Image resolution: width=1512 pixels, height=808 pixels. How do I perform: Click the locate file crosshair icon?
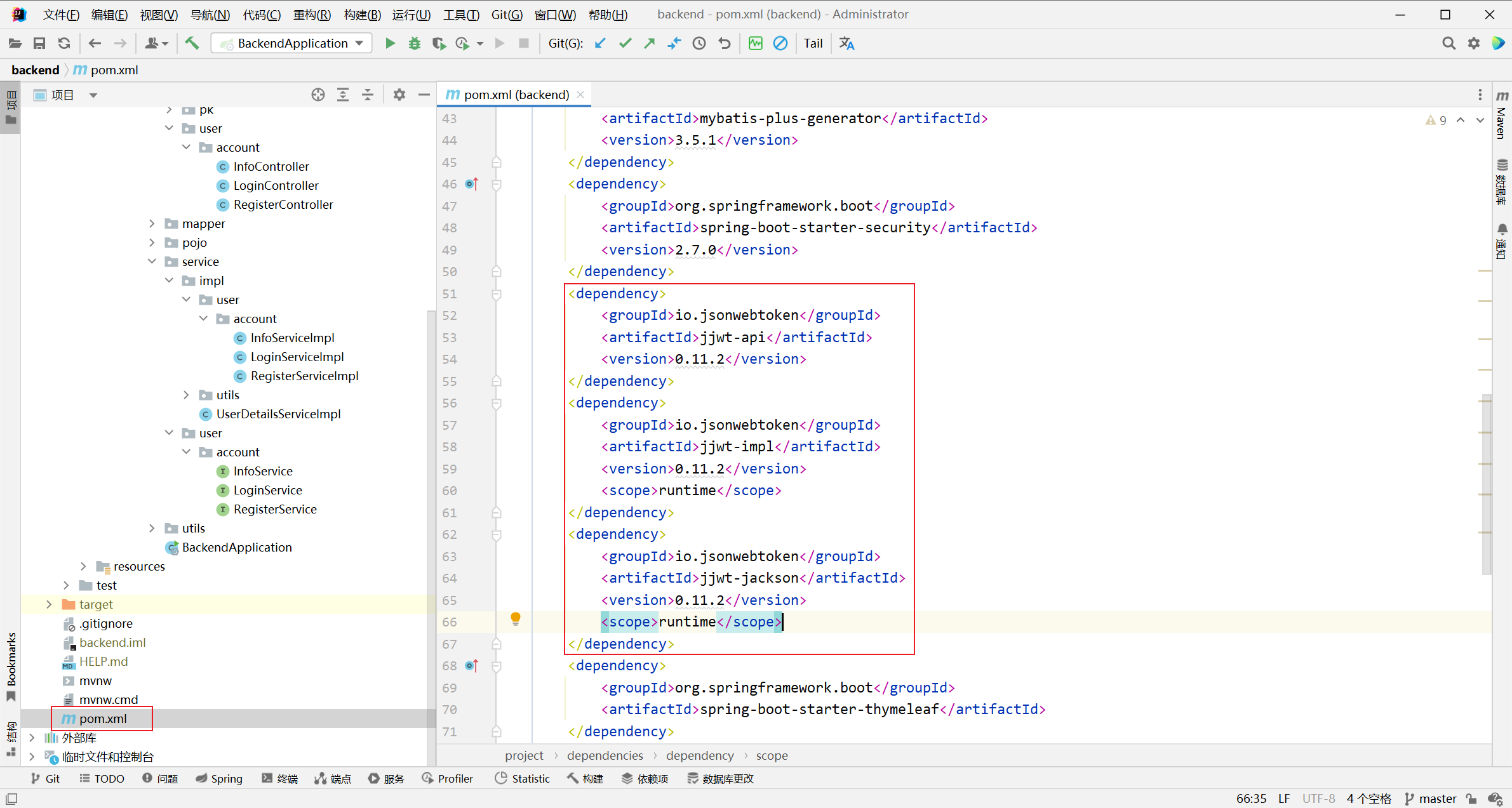[x=318, y=95]
